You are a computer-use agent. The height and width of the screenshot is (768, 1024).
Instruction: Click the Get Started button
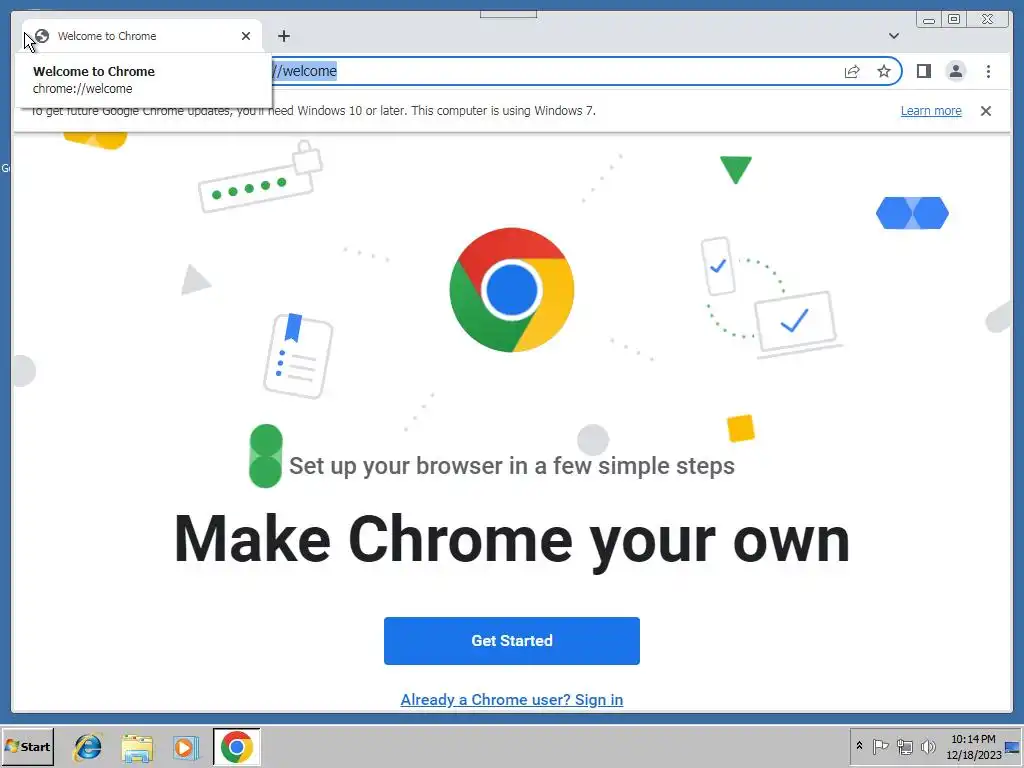coord(511,641)
